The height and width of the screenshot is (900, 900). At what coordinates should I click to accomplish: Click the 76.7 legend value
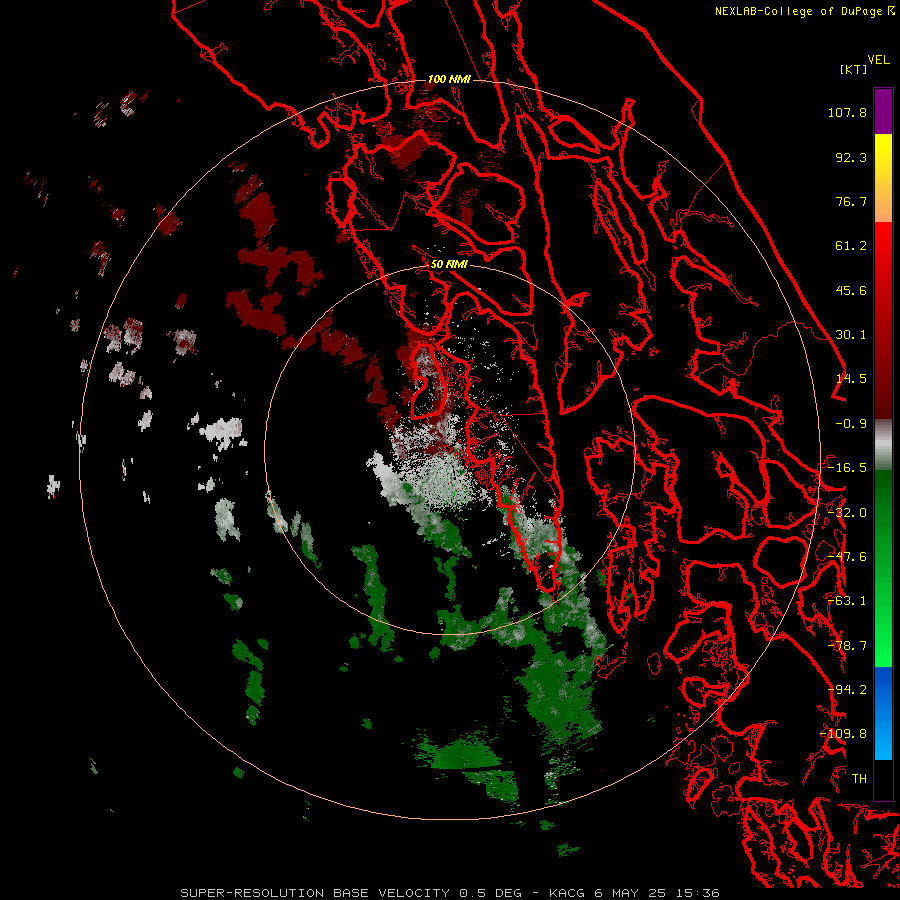[851, 201]
